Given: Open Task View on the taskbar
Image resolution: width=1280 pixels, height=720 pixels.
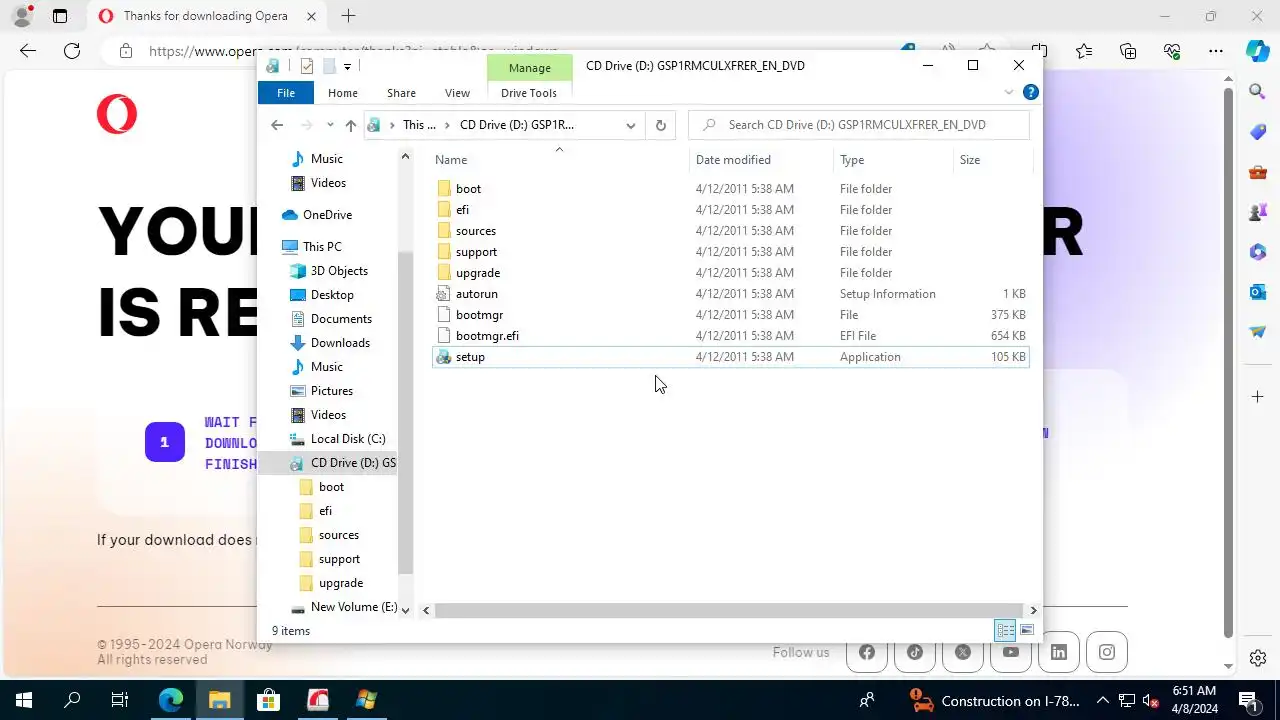Looking at the screenshot, I should (120, 700).
